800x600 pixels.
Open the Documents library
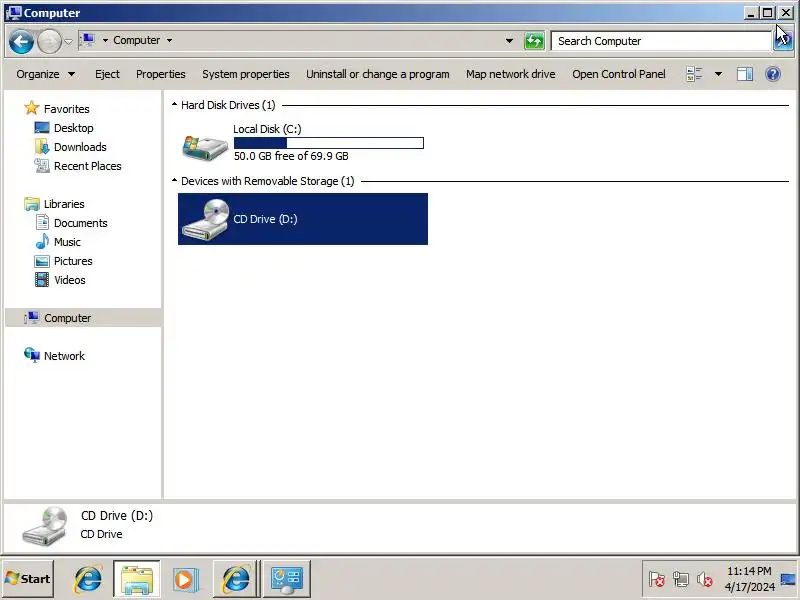pyautogui.click(x=81, y=223)
